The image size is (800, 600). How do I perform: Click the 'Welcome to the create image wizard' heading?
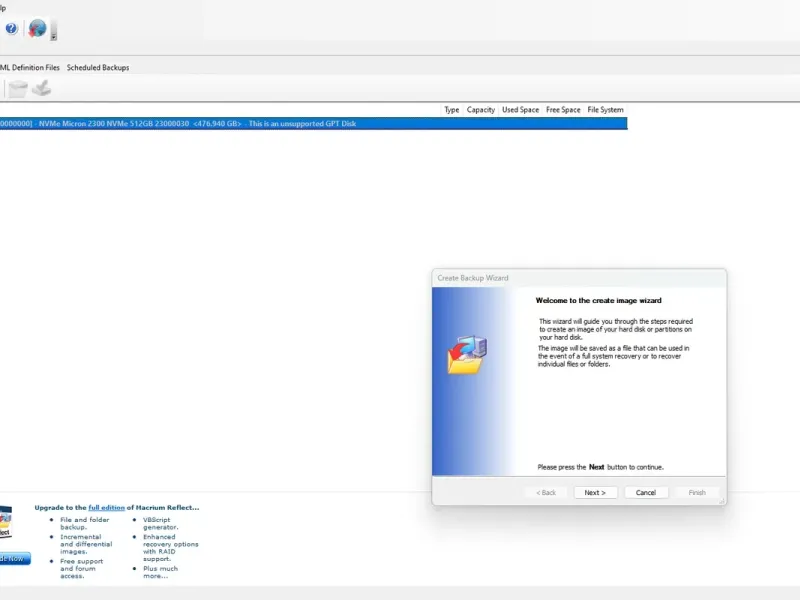pos(598,301)
